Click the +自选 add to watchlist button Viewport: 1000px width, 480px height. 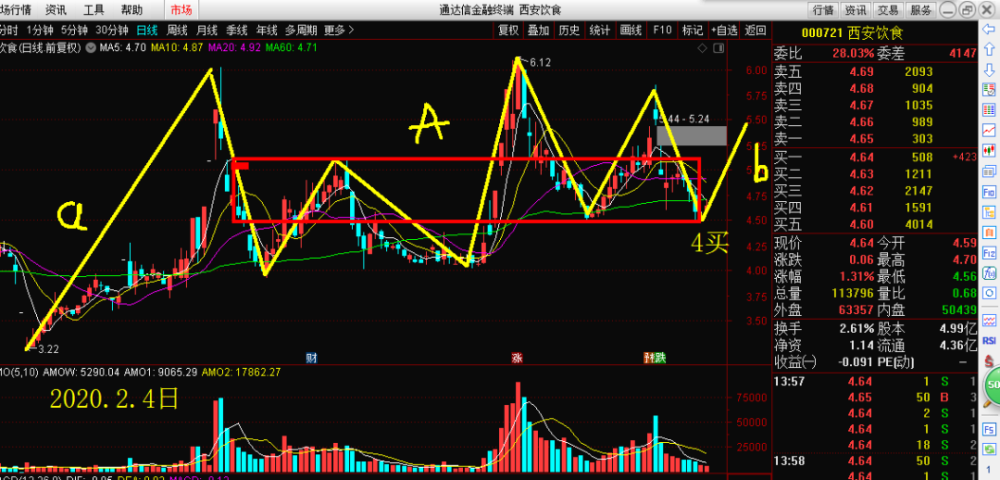(x=724, y=30)
